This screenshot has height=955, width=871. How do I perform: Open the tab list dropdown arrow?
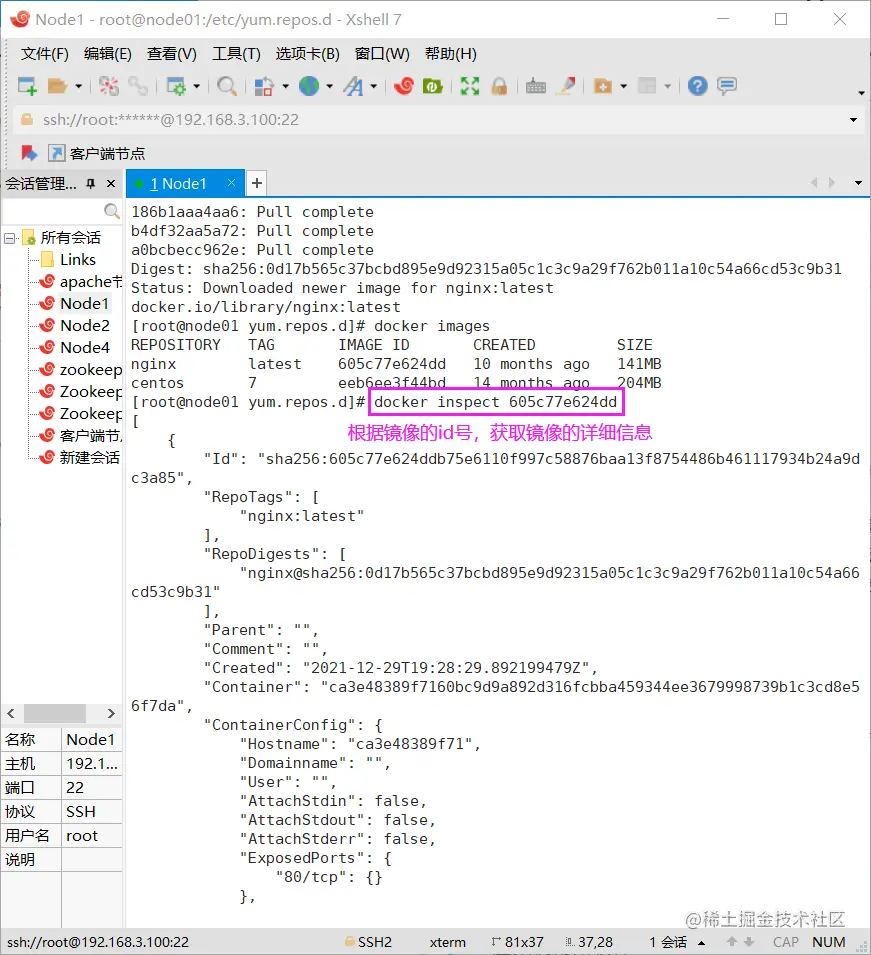858,183
